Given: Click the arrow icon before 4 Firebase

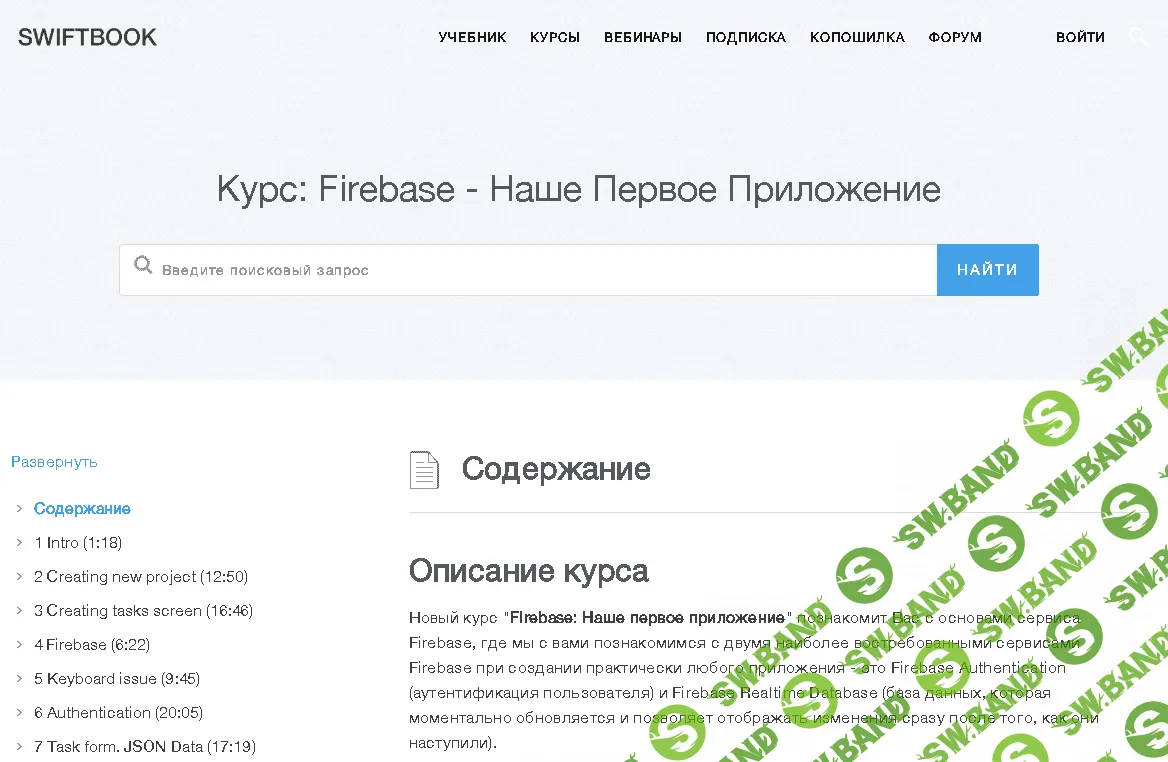Looking at the screenshot, I should (x=18, y=644).
